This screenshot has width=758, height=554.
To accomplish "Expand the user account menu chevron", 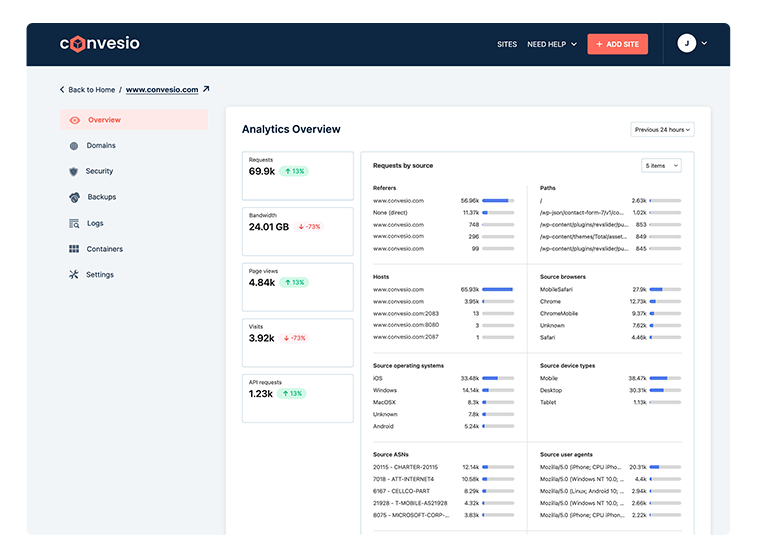I will click(704, 43).
